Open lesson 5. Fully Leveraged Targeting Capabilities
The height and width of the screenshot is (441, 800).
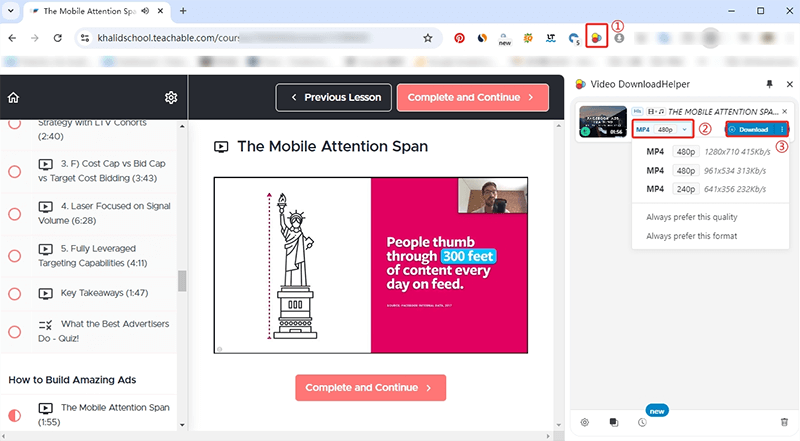coord(92,256)
